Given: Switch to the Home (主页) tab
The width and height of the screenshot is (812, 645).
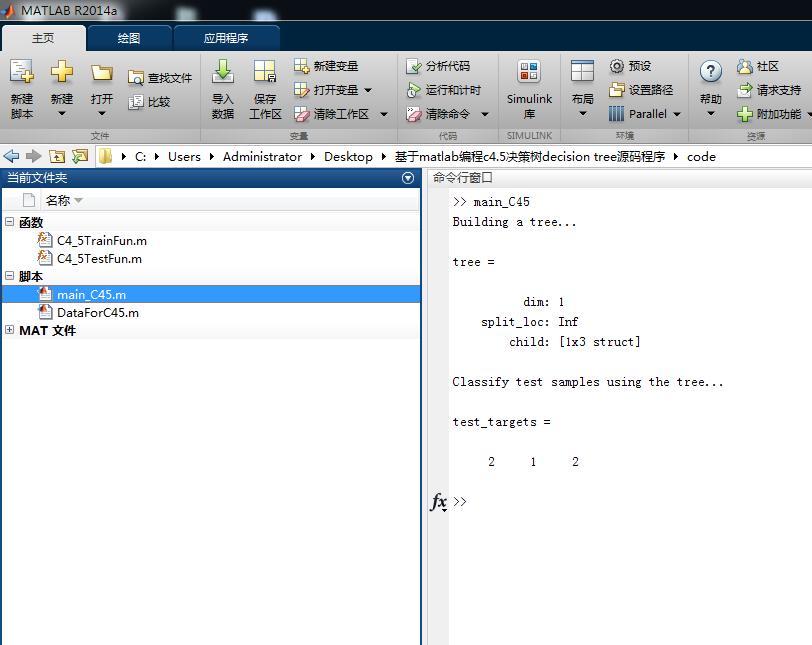Looking at the screenshot, I should pyautogui.click(x=44, y=38).
